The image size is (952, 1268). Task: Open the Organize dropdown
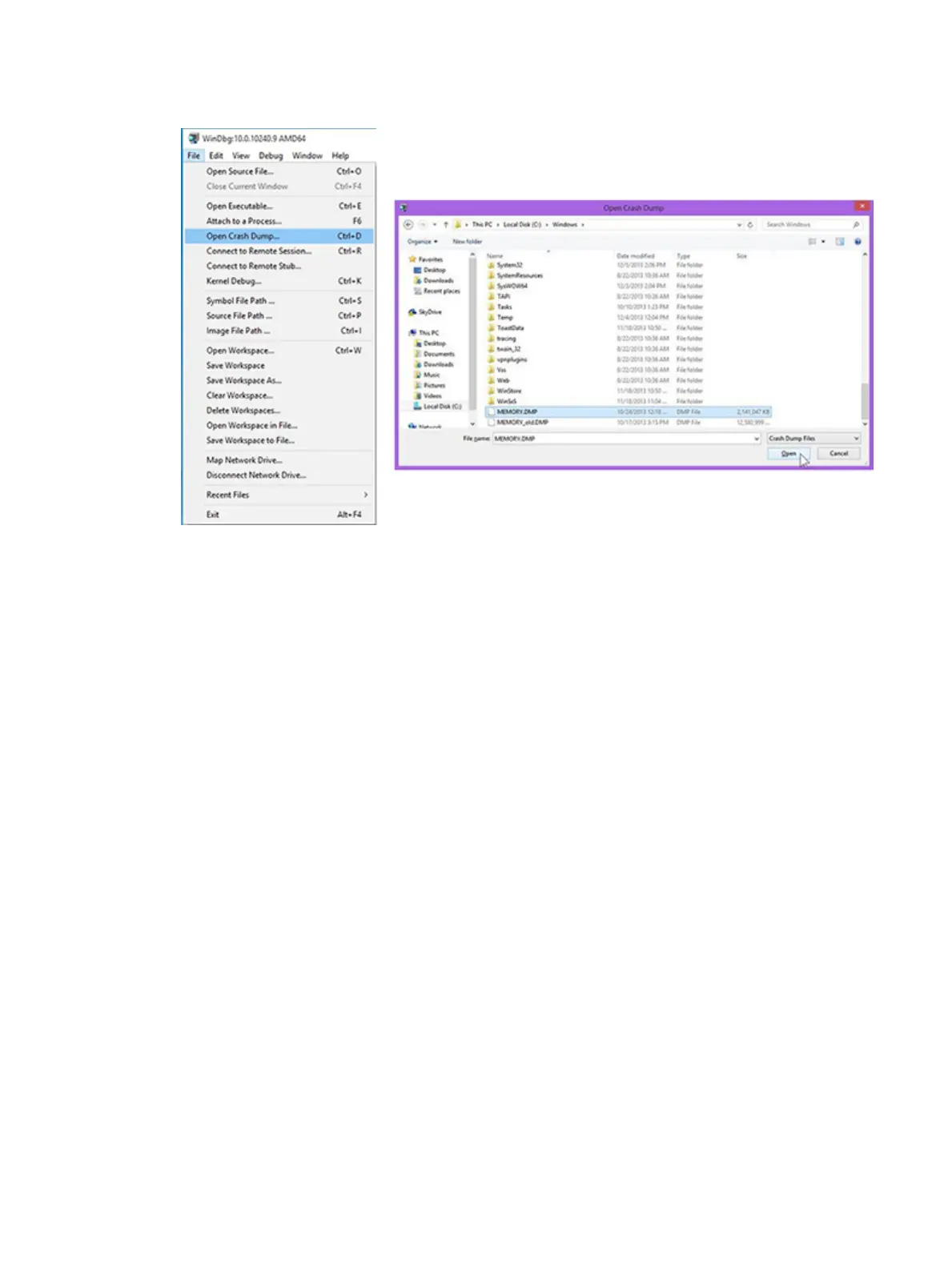422,242
